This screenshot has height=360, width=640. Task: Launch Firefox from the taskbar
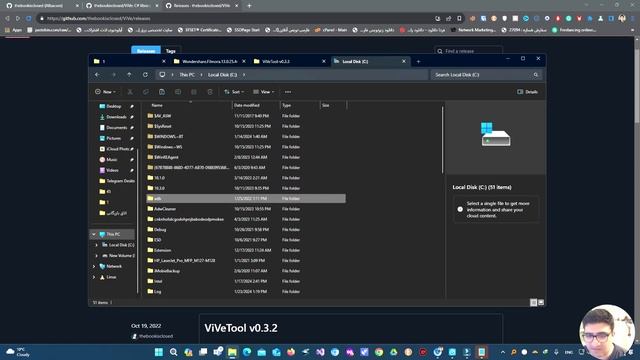click(291, 352)
